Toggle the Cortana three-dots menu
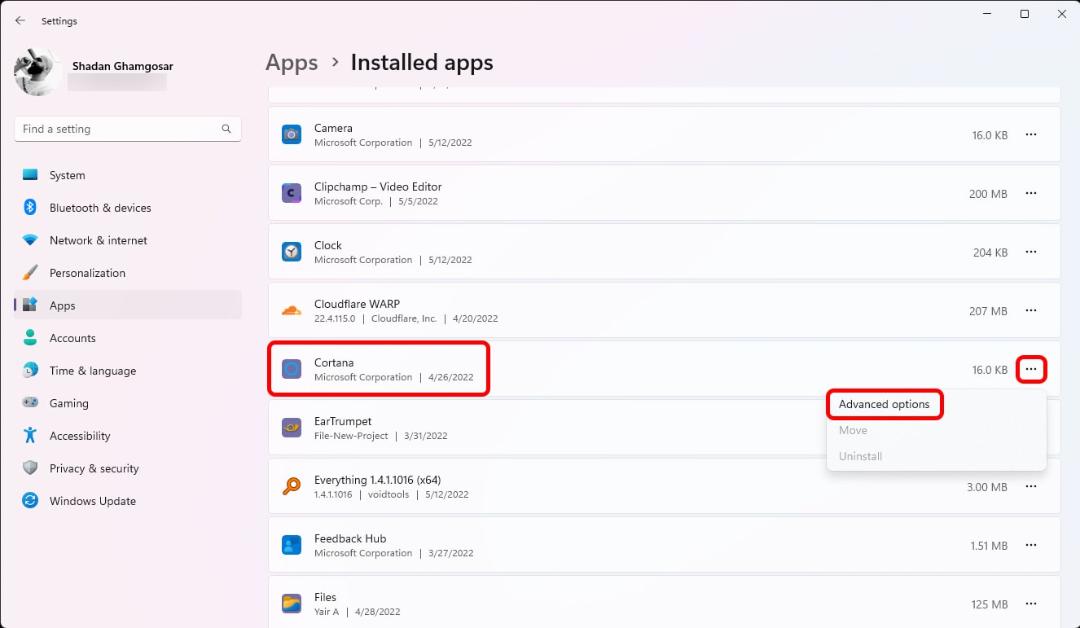The image size is (1080, 628). 1030,369
